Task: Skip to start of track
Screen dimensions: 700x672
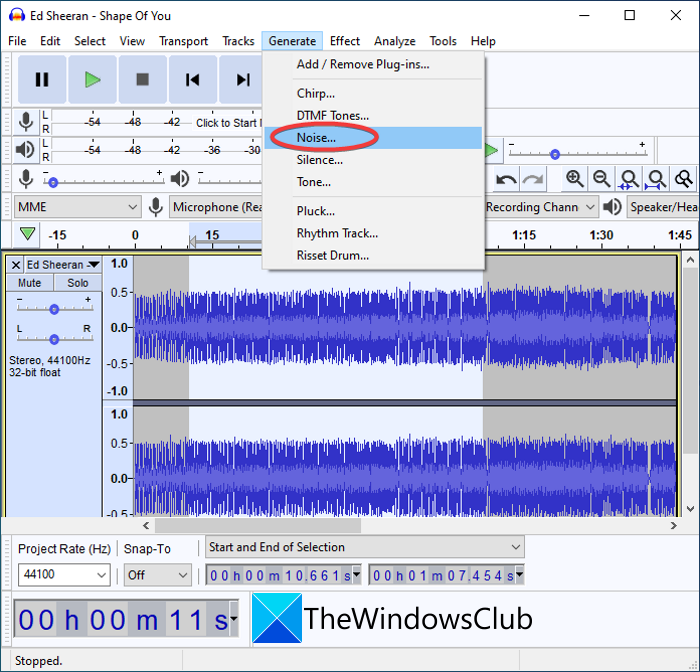Action: pos(192,80)
